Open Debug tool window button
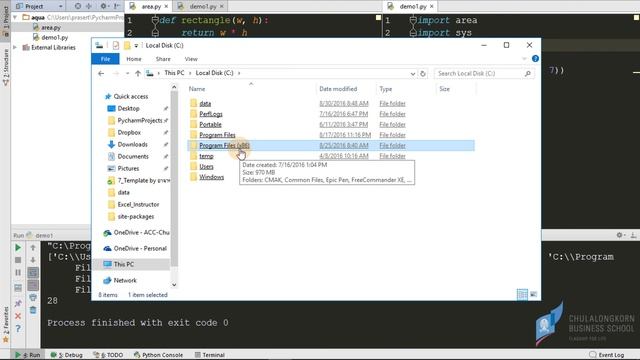 (x=67, y=355)
